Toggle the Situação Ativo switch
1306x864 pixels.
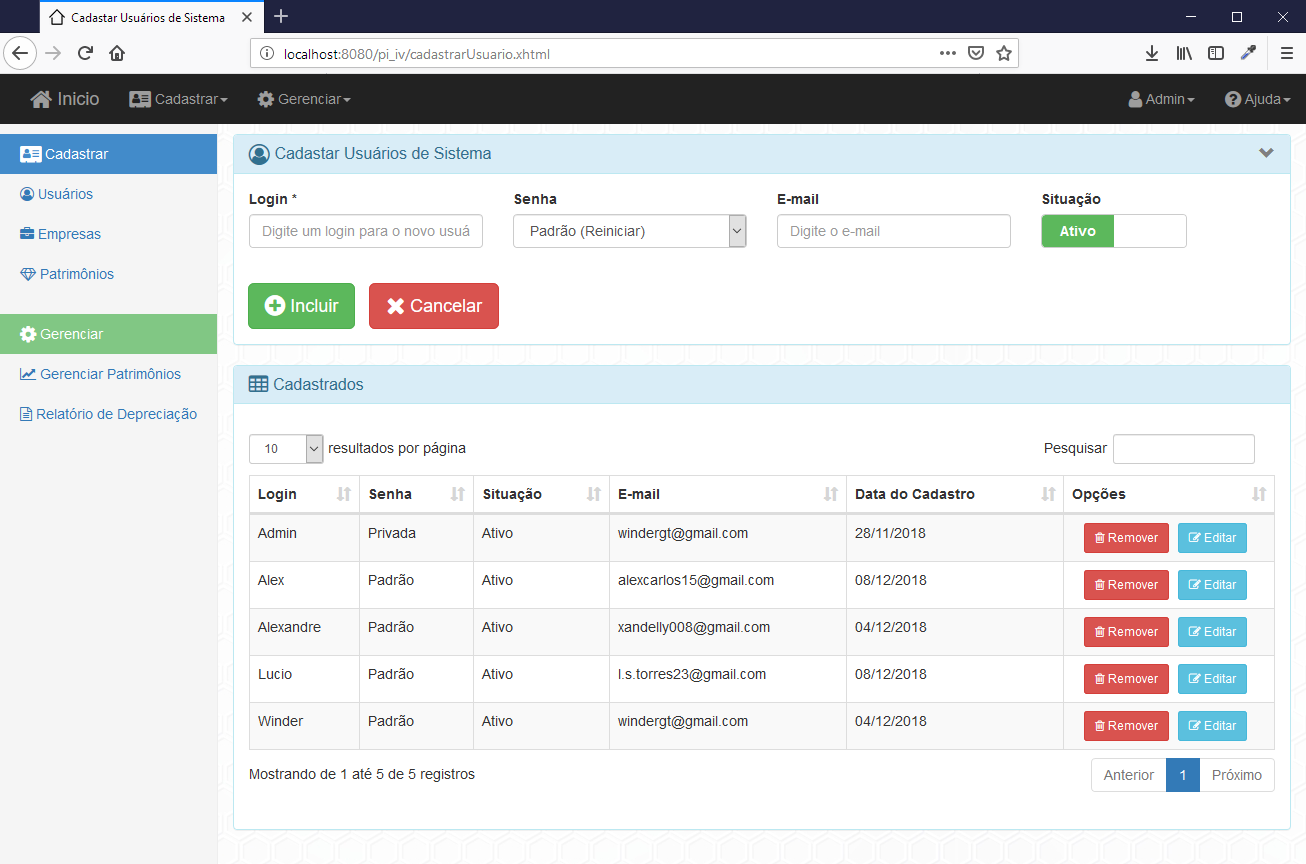pyautogui.click(x=1114, y=231)
